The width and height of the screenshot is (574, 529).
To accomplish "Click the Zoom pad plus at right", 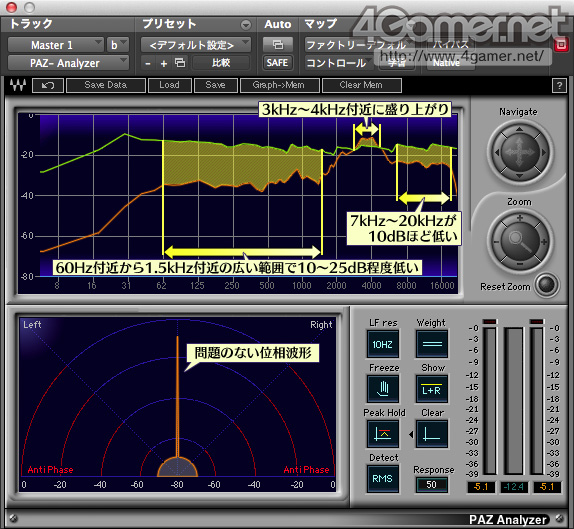I will pyautogui.click(x=544, y=242).
